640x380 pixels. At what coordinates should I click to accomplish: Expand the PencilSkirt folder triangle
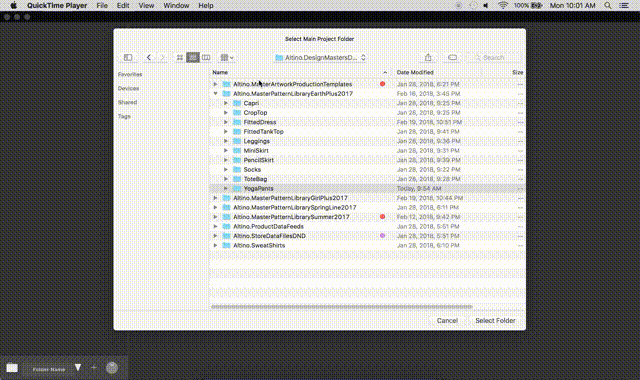(226, 160)
